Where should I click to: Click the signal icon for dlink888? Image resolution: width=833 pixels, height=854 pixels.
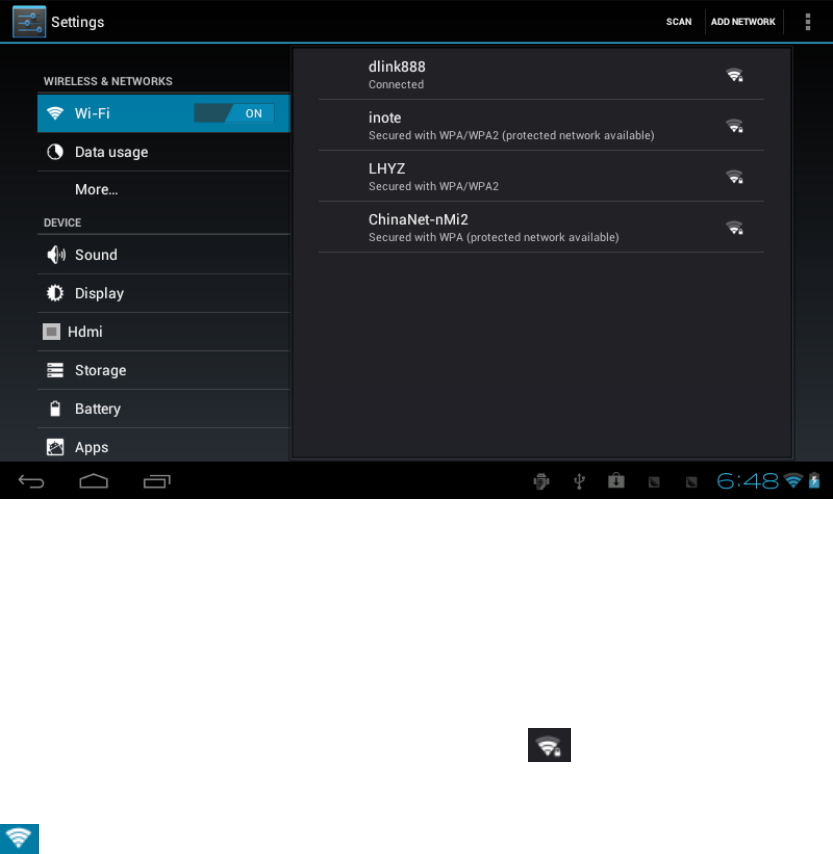click(735, 75)
